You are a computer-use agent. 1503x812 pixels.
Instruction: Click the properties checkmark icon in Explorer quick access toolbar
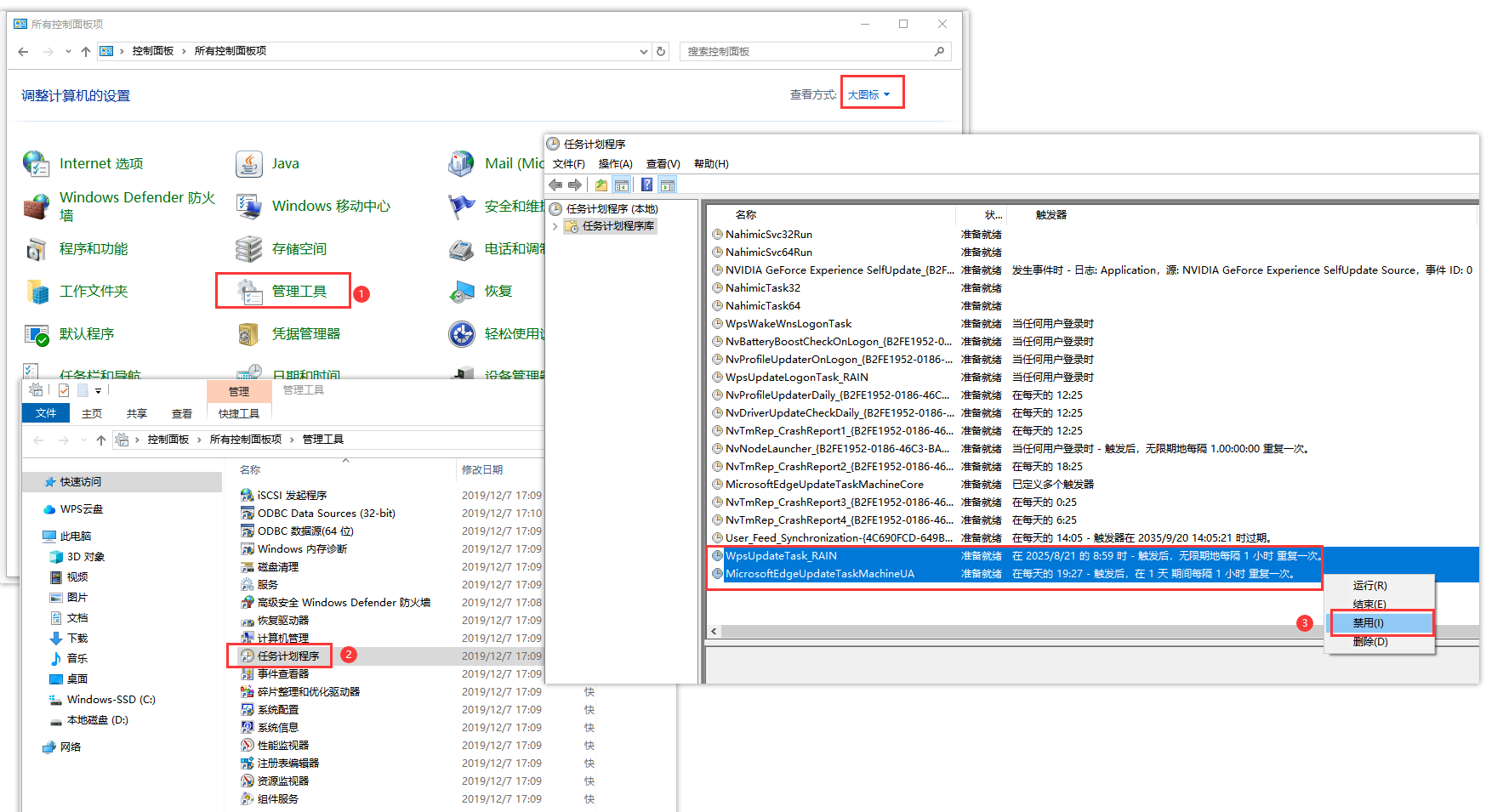coord(64,390)
